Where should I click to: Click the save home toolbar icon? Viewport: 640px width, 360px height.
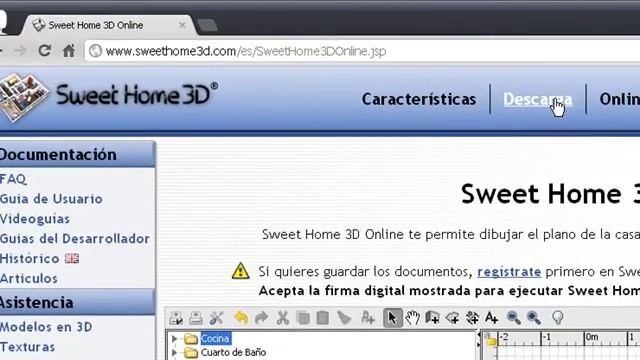click(196, 318)
